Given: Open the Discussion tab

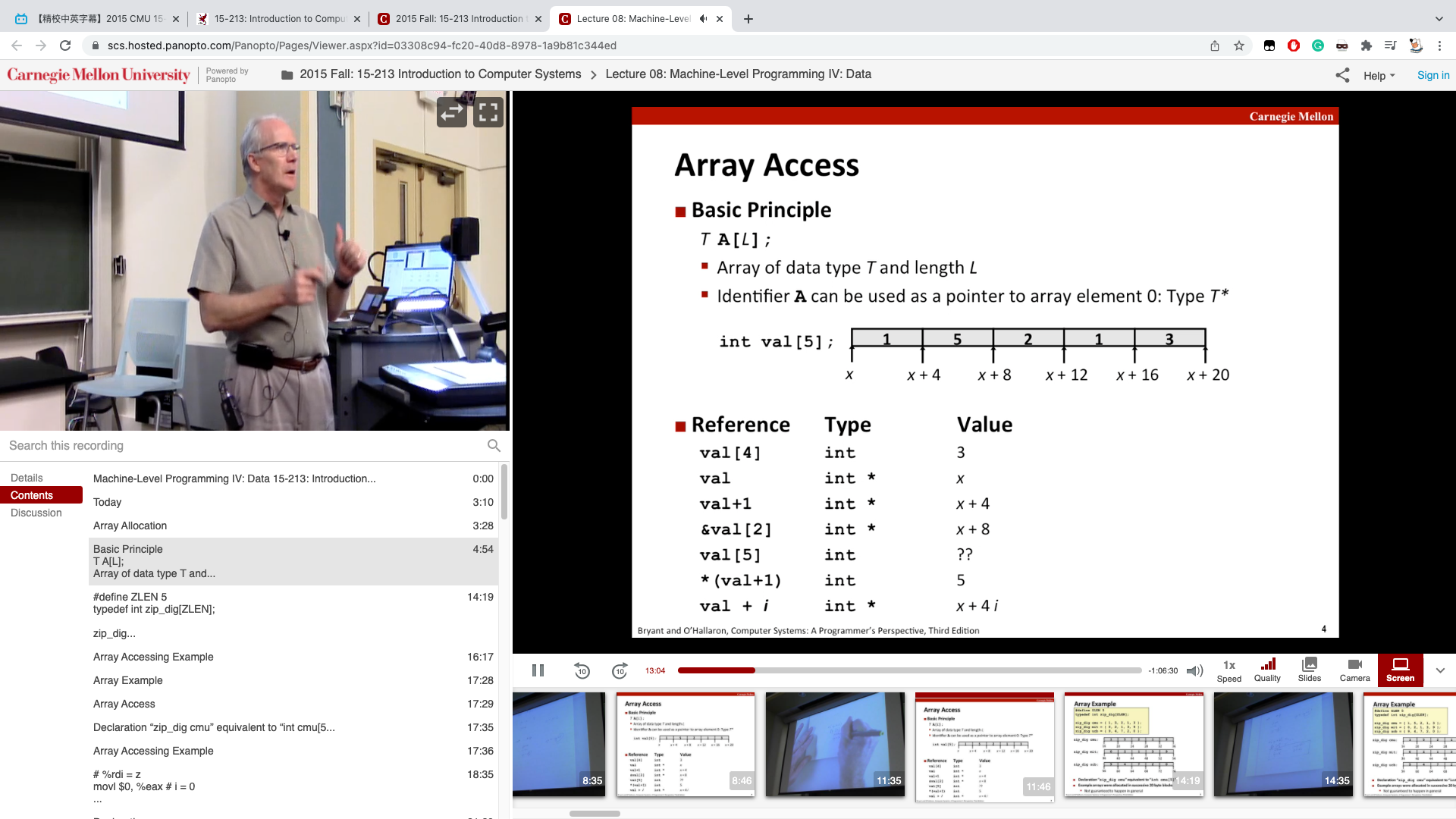Looking at the screenshot, I should point(36,513).
